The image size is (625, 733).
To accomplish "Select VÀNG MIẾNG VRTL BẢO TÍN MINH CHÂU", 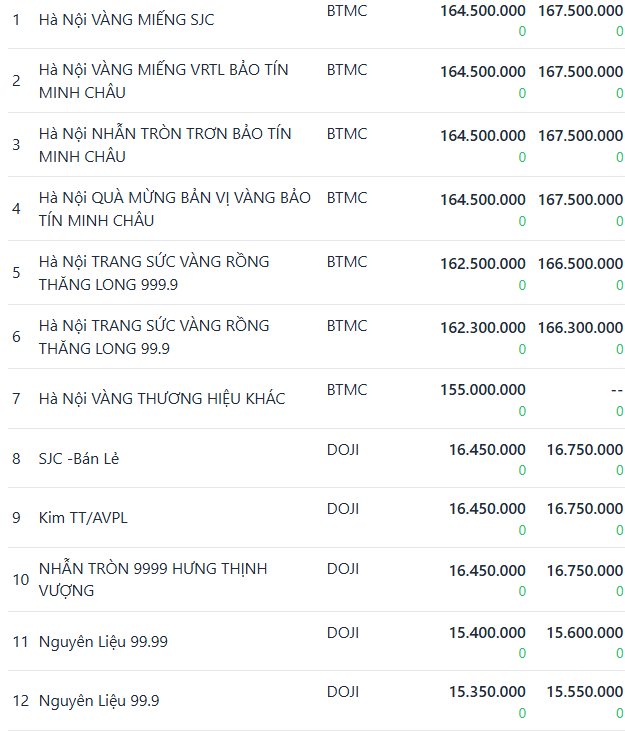I will coord(162,81).
